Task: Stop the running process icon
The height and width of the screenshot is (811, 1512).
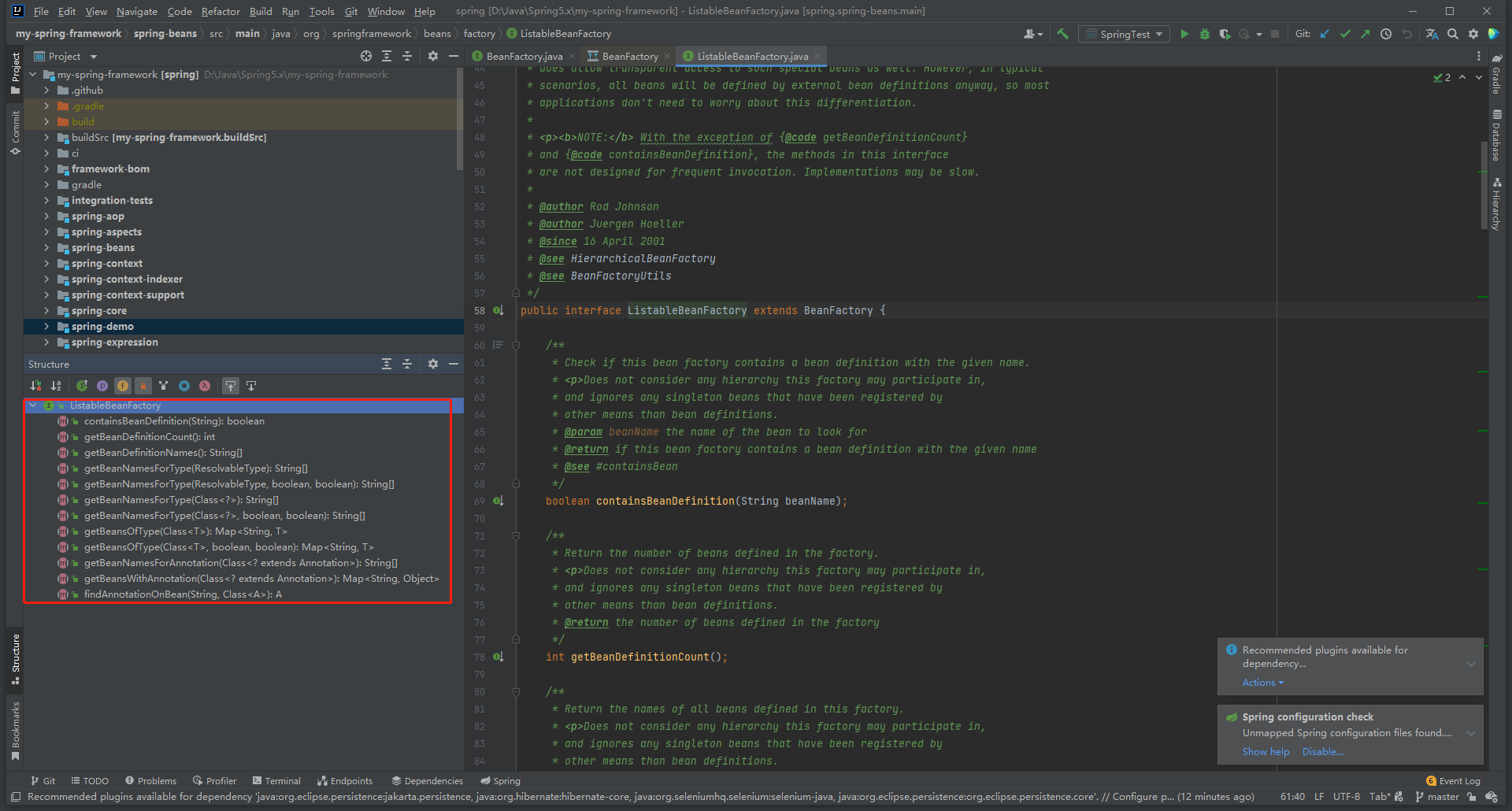Action: [1275, 34]
